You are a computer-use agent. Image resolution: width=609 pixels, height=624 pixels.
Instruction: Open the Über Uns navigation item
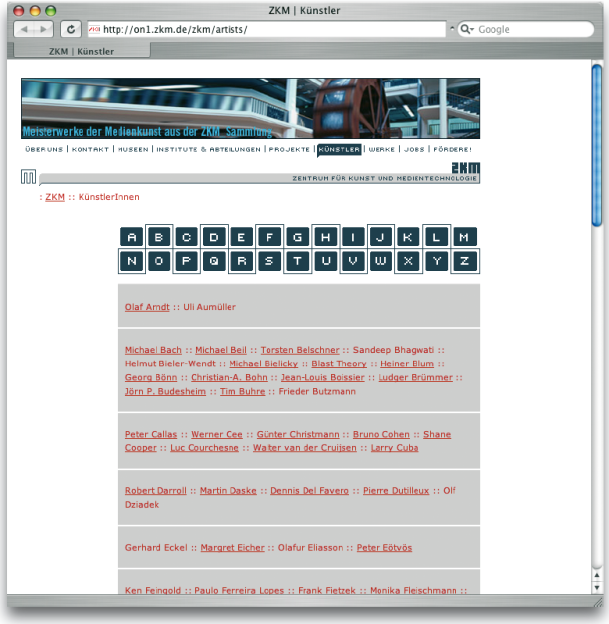44,149
